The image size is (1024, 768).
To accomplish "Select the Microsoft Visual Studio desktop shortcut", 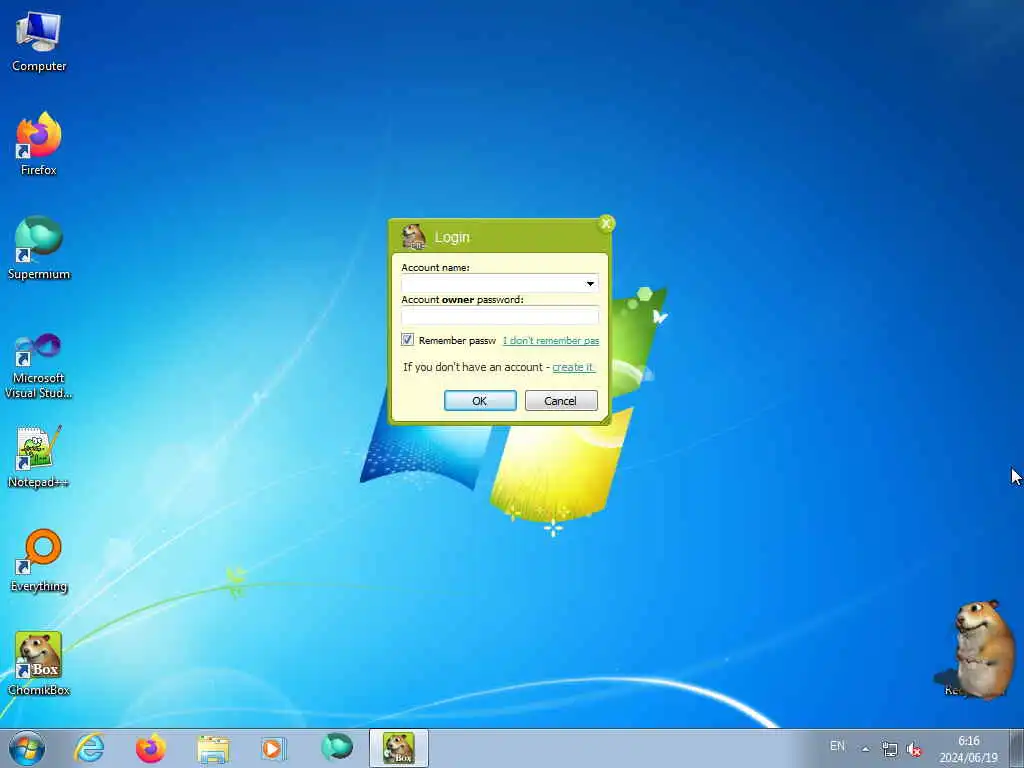I will pos(39,366).
